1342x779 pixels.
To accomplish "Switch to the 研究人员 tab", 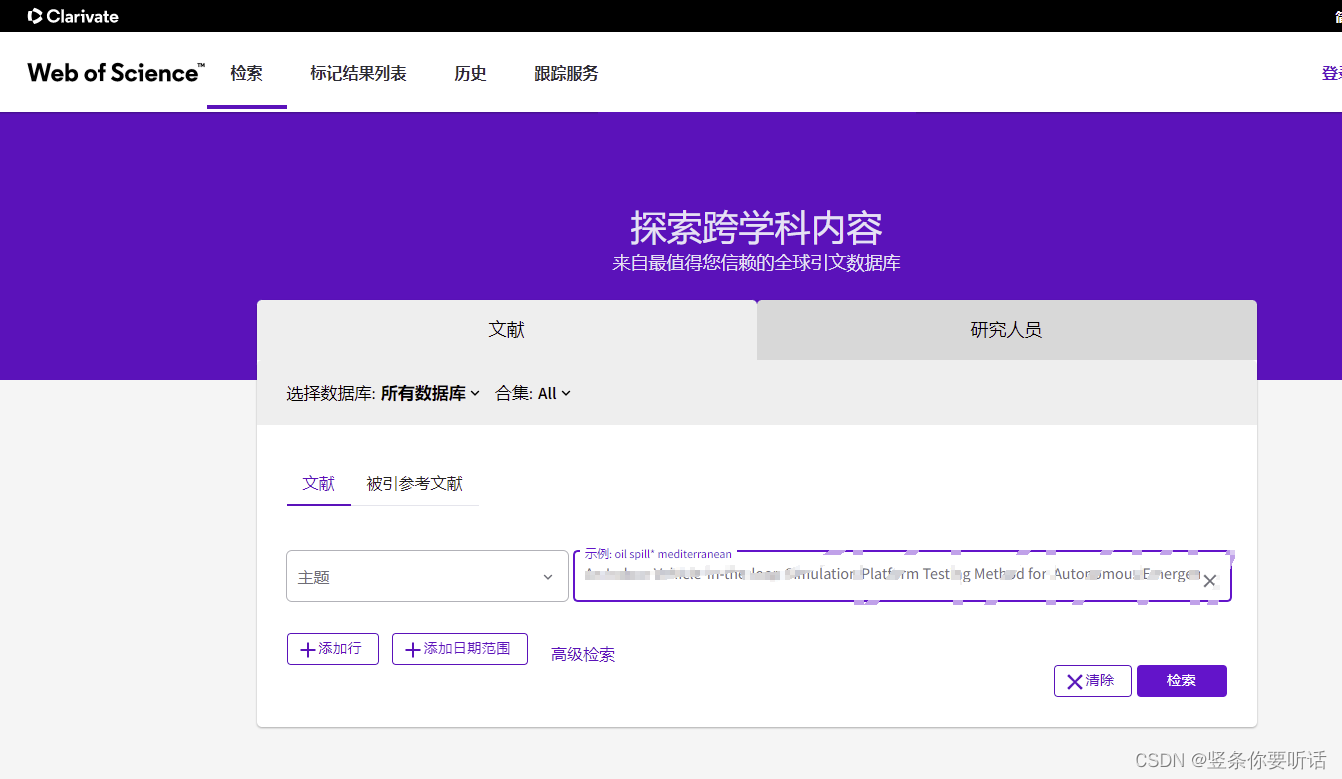I will (1007, 330).
